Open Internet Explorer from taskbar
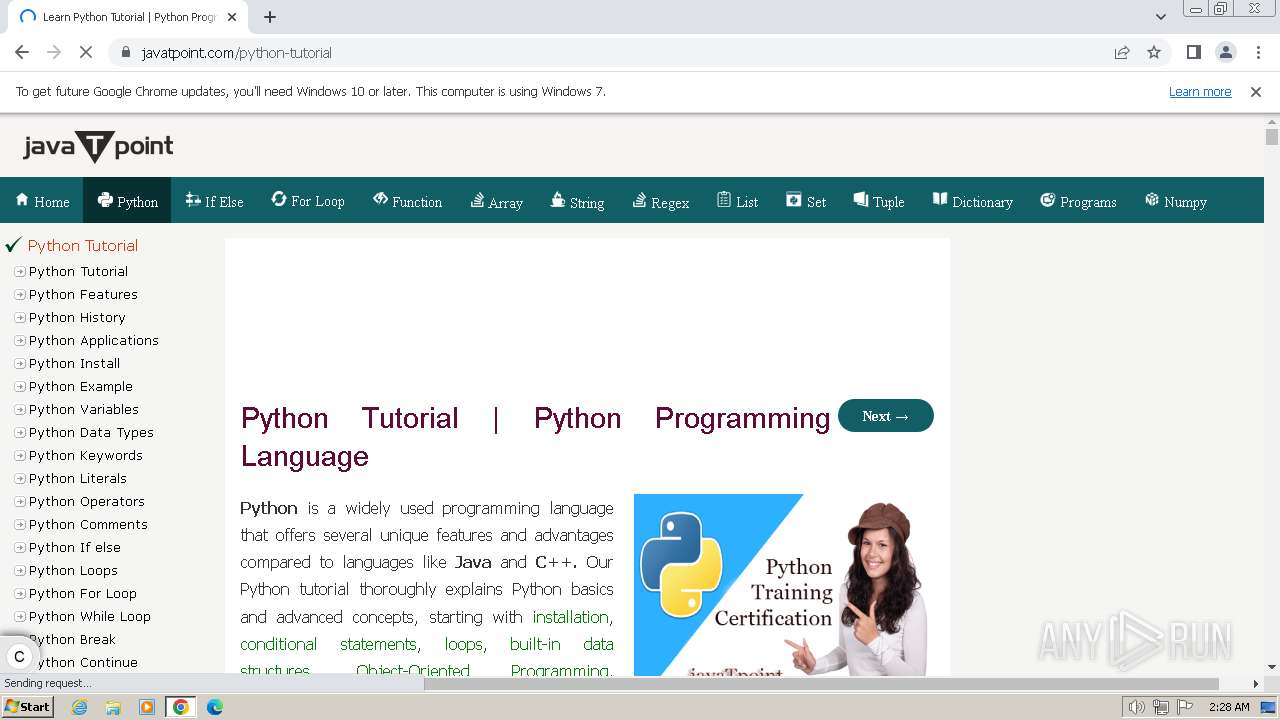The width and height of the screenshot is (1280, 720). coord(80,707)
